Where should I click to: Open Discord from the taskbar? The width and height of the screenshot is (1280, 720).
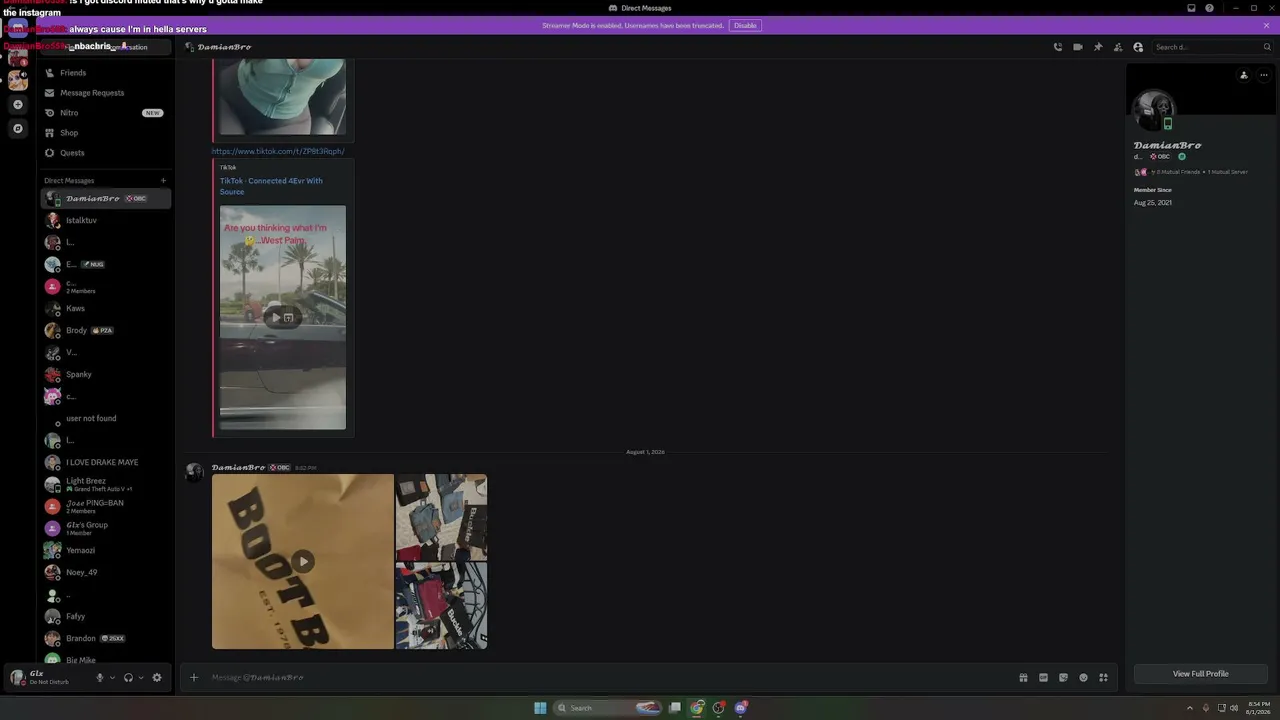pos(741,708)
